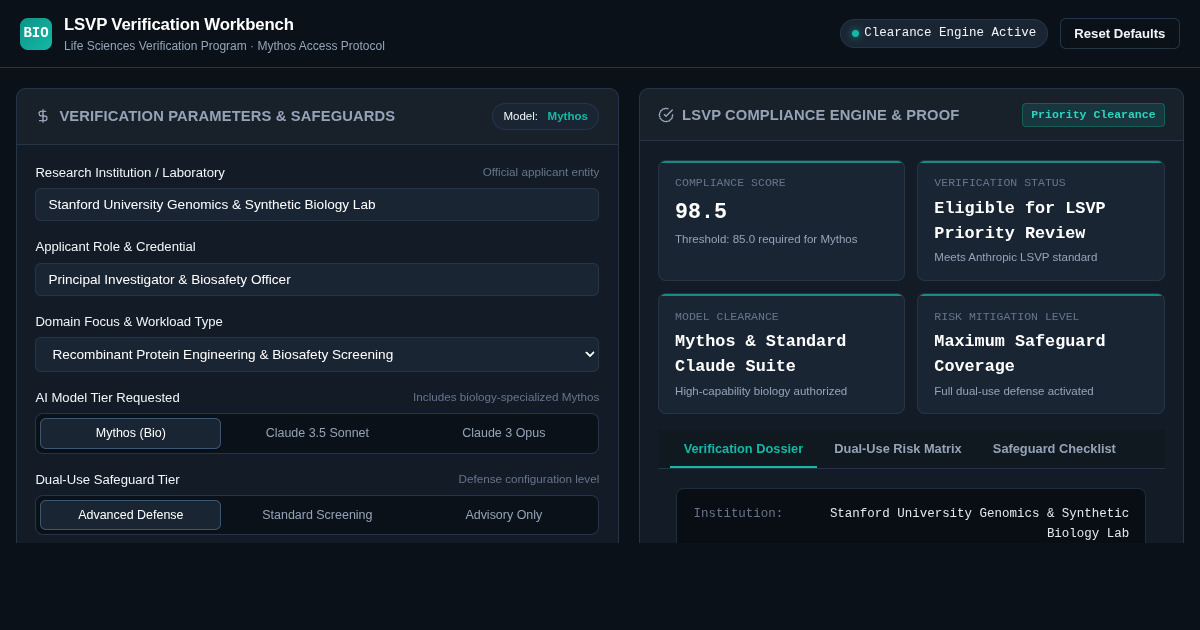Show the Safeguard Checklist tab
The image size is (1200, 630).
[x=1054, y=448]
